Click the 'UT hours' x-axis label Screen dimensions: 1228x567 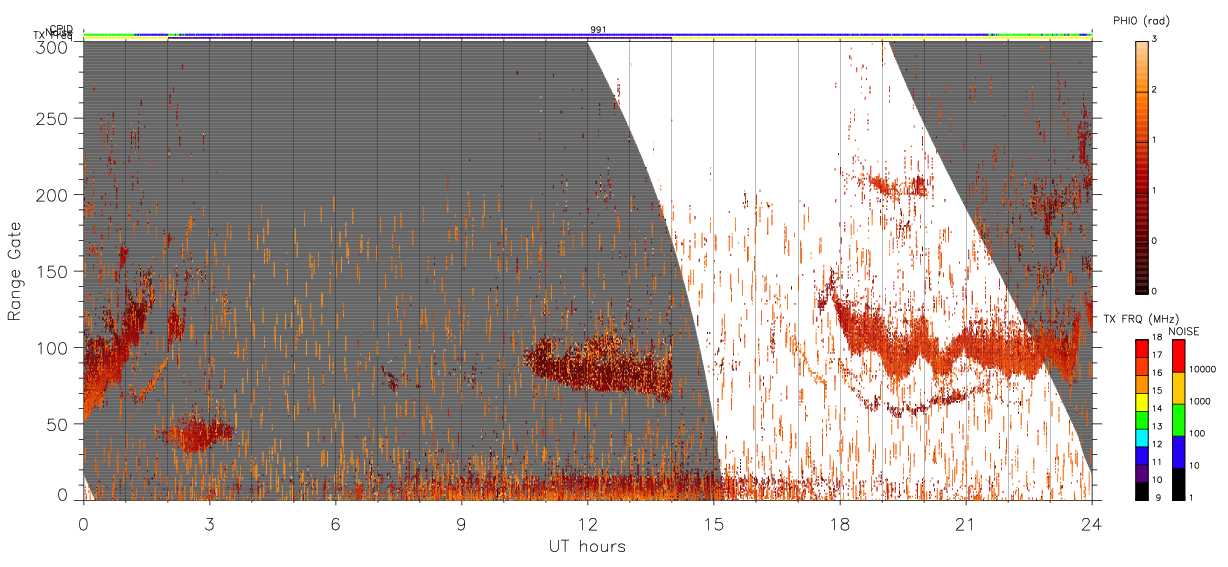(x=587, y=546)
